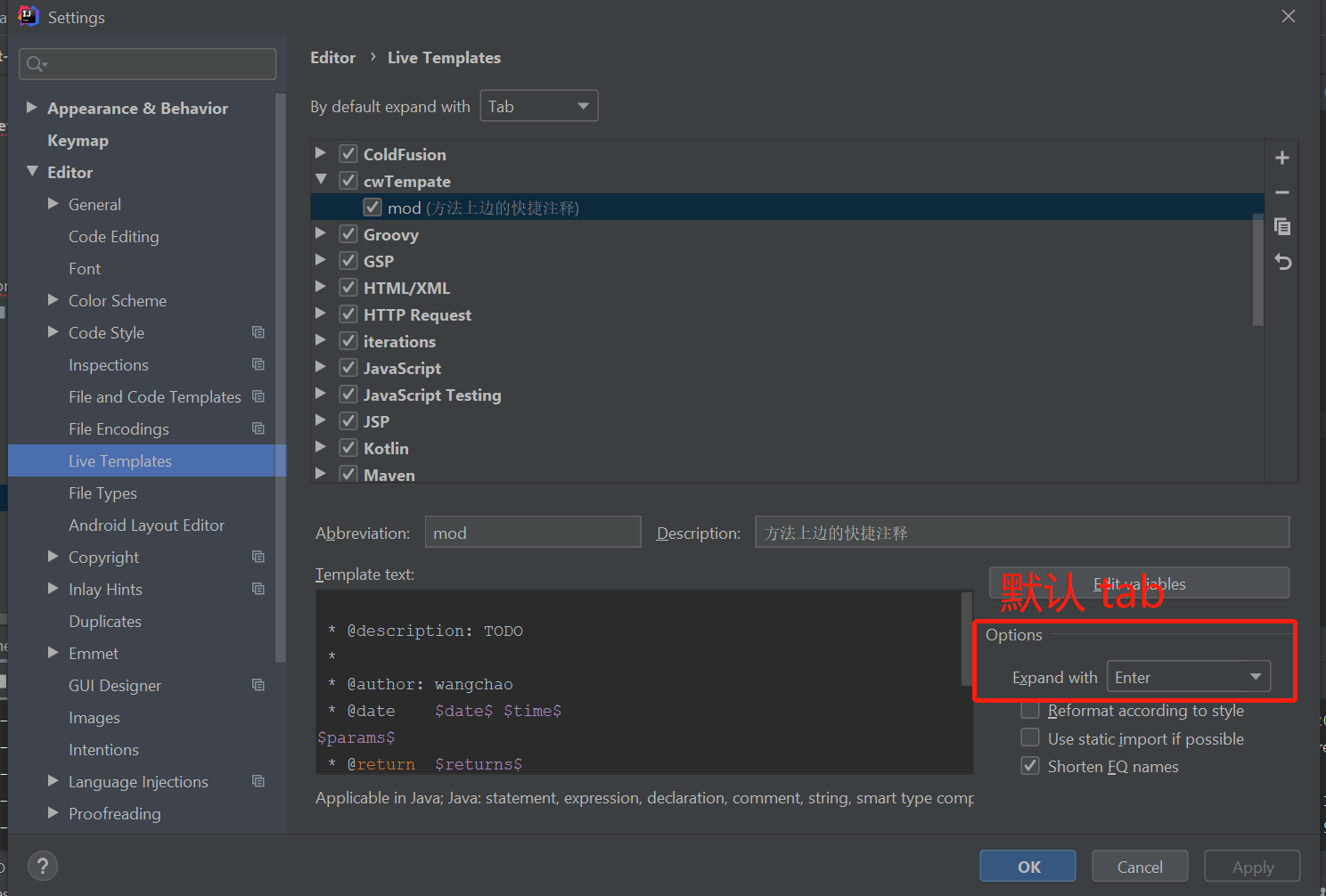This screenshot has width=1326, height=896.
Task: Click the Description input field
Action: pos(1022,533)
